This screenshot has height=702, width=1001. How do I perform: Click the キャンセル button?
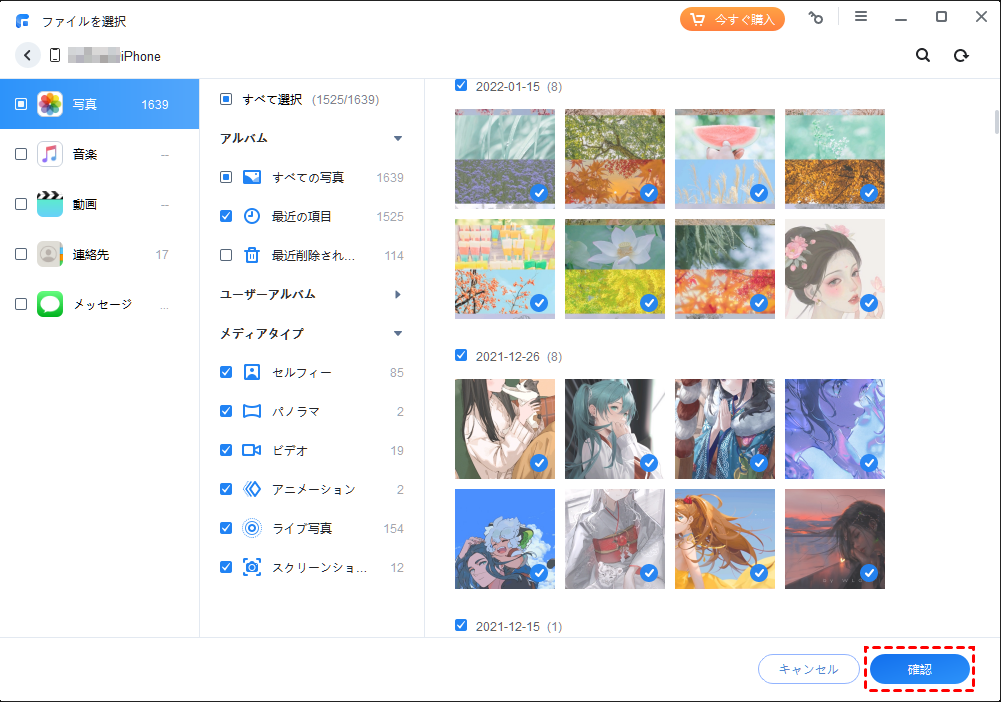click(809, 669)
